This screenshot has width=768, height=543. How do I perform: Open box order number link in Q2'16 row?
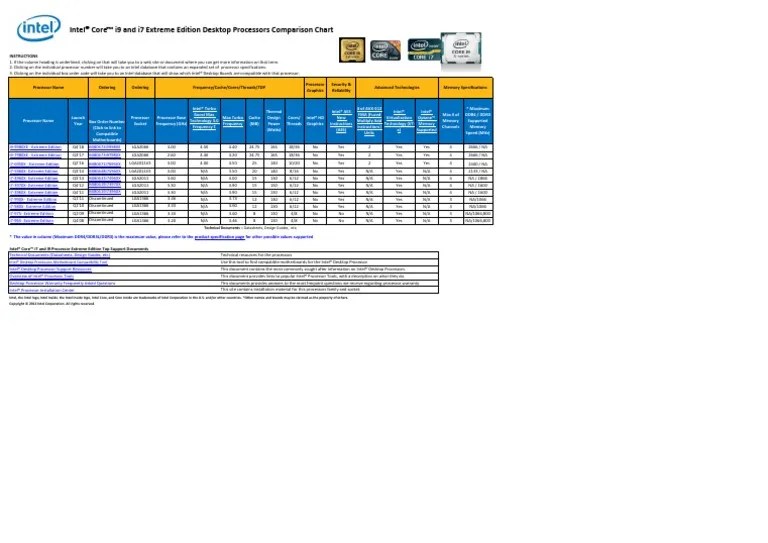105,164
